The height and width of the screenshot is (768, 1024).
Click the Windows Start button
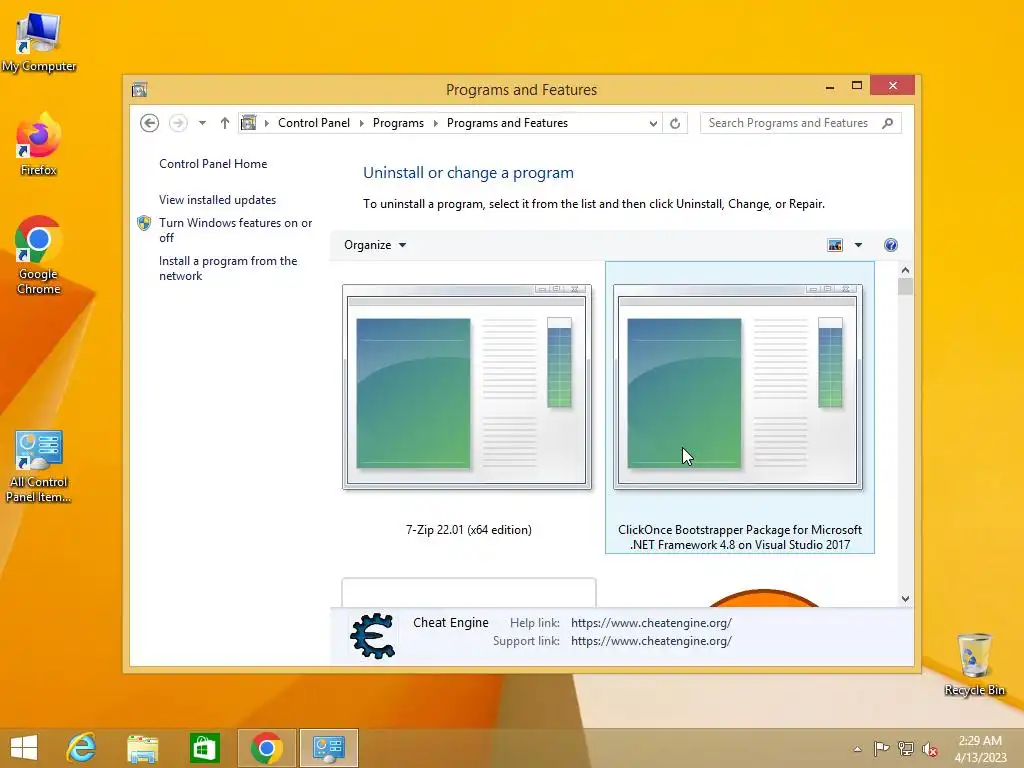24,748
